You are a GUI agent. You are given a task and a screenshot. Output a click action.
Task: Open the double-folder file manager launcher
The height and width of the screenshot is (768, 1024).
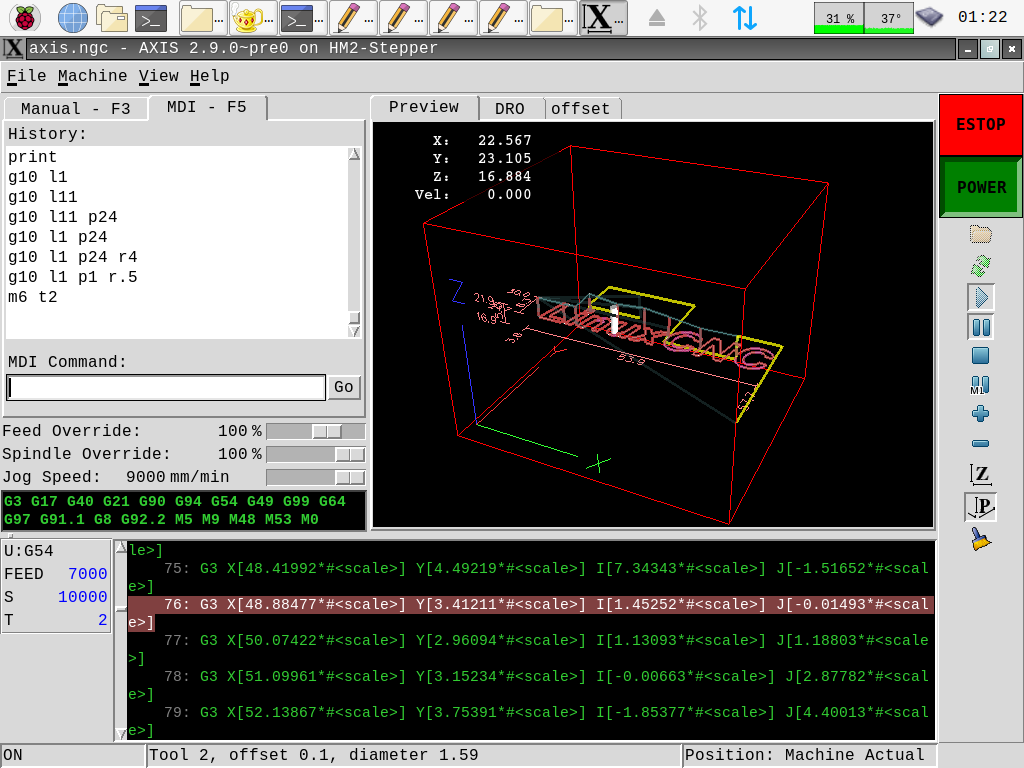112,18
